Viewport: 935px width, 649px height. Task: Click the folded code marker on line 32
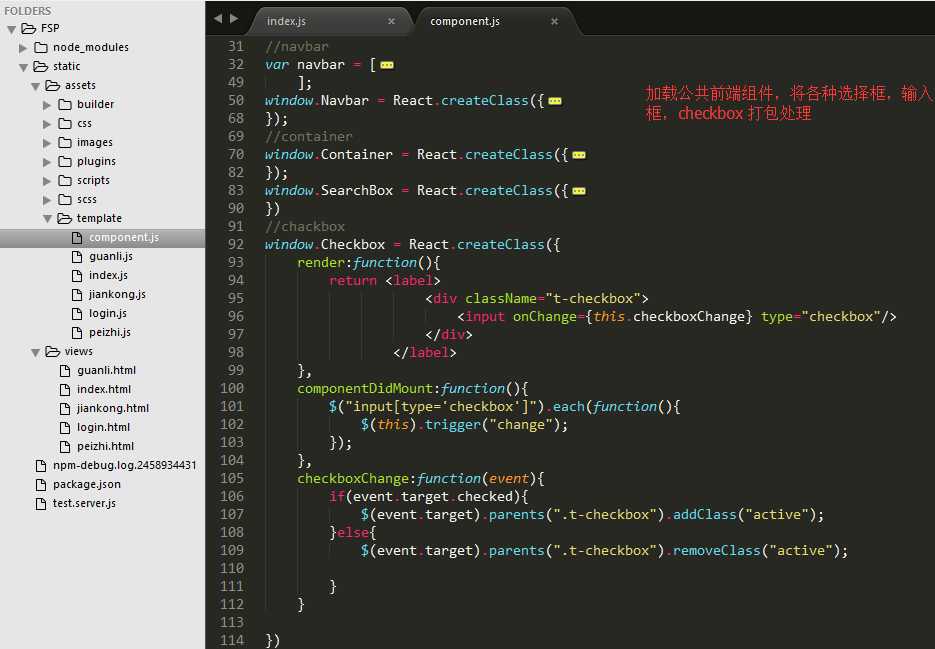point(387,65)
